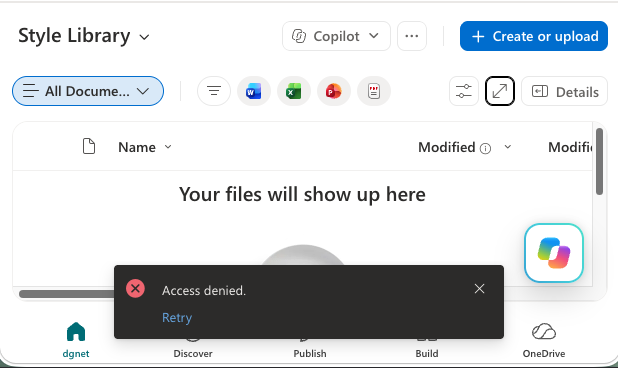618x368 pixels.
Task: Click the Access denied error icon
Action: click(135, 289)
